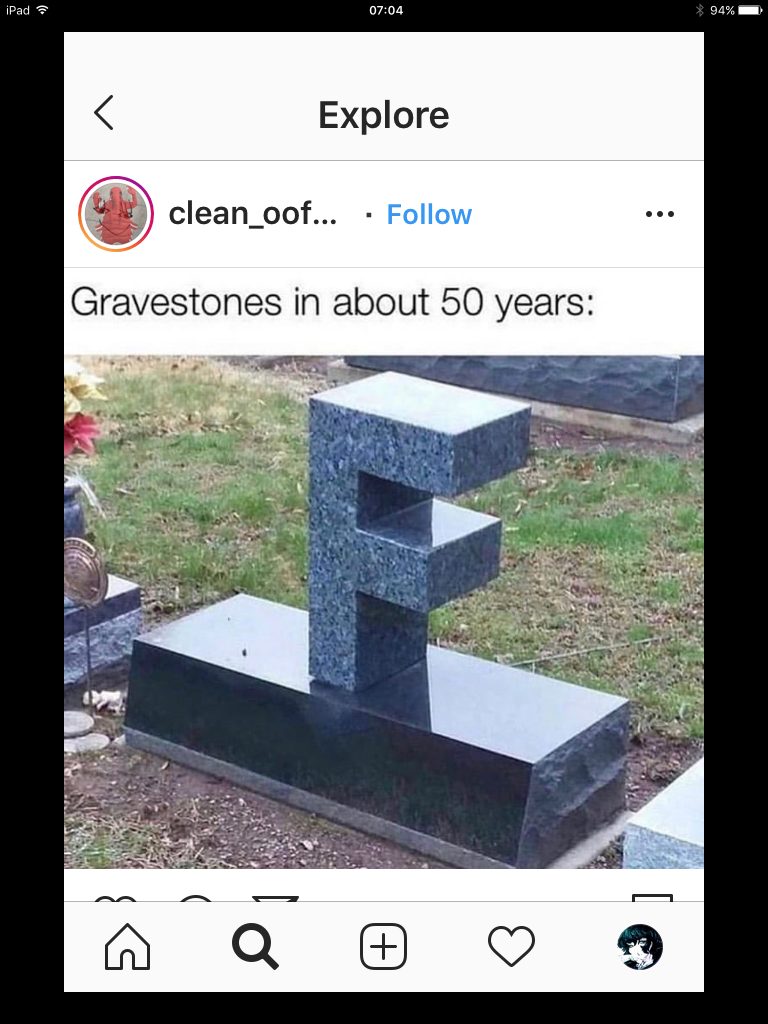Open comments with speech bubble icon
Viewport: 768px width, 1024px height.
(x=195, y=899)
